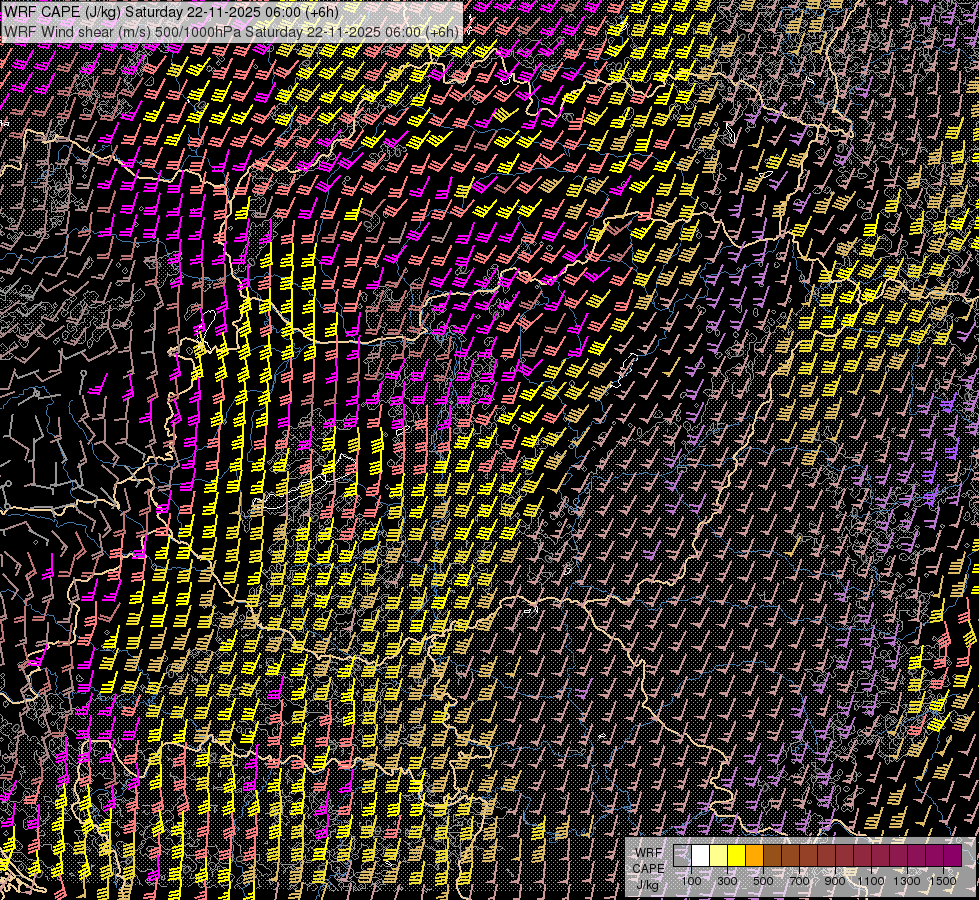Click the legend value 1100

pos(870,881)
